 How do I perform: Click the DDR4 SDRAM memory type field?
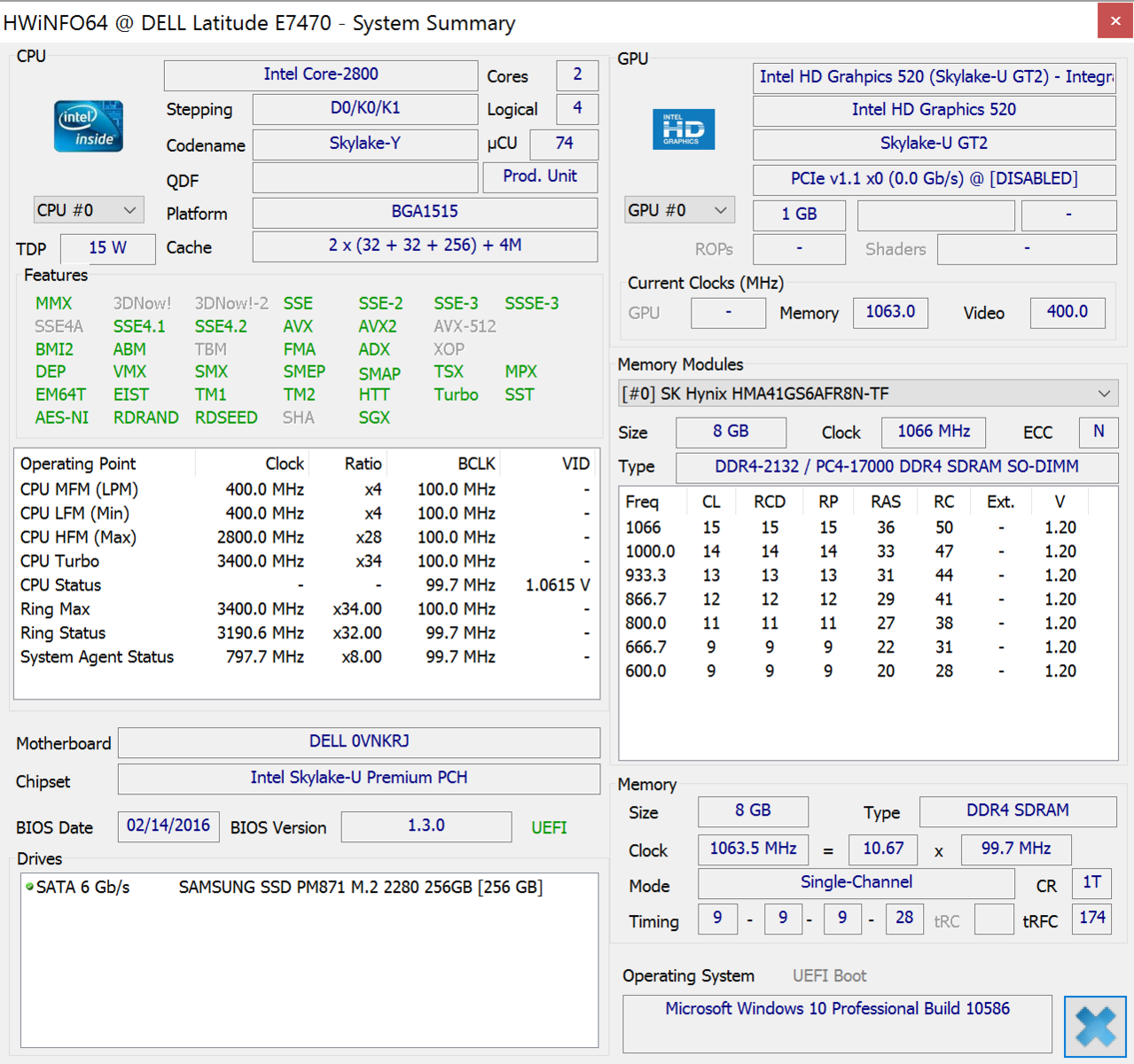coord(1018,811)
